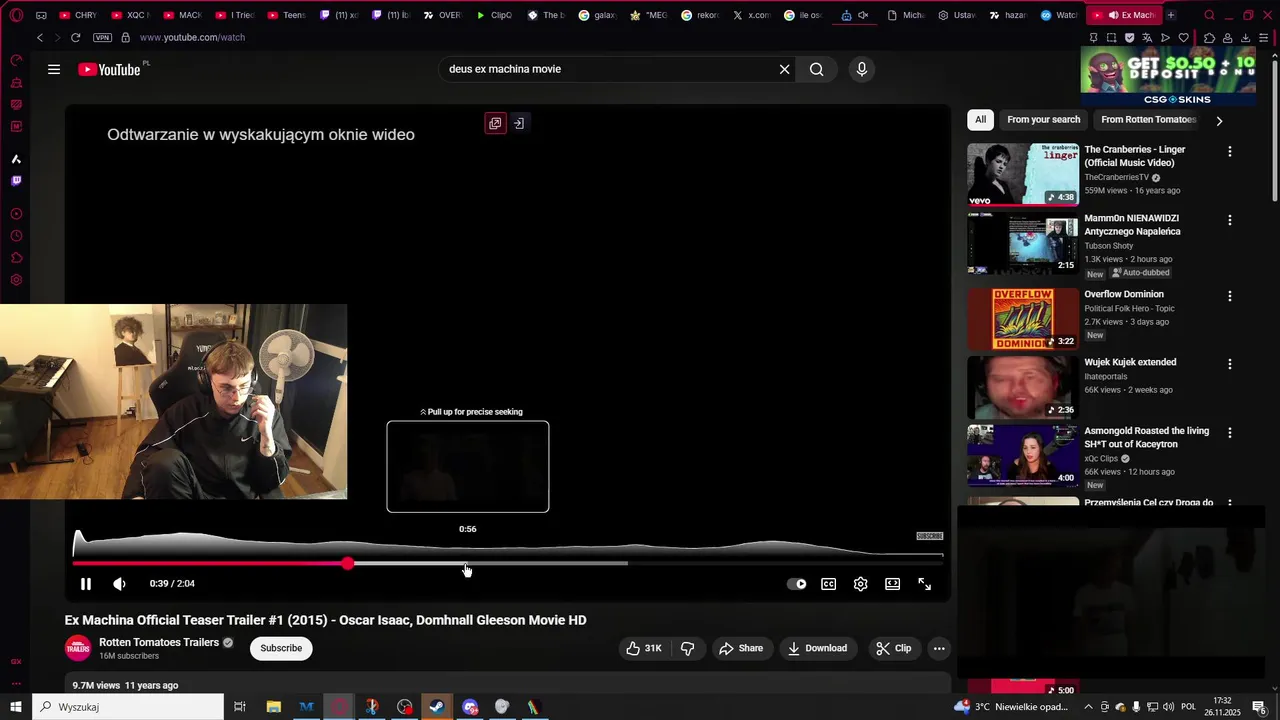Open options for Overflow Dominion

point(1230,296)
